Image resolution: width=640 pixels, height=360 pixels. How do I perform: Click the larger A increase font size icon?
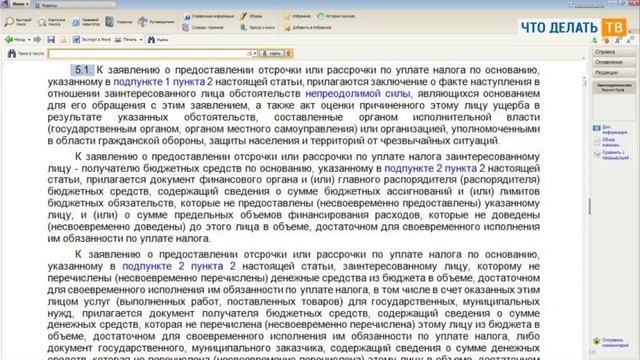[x=618, y=40]
